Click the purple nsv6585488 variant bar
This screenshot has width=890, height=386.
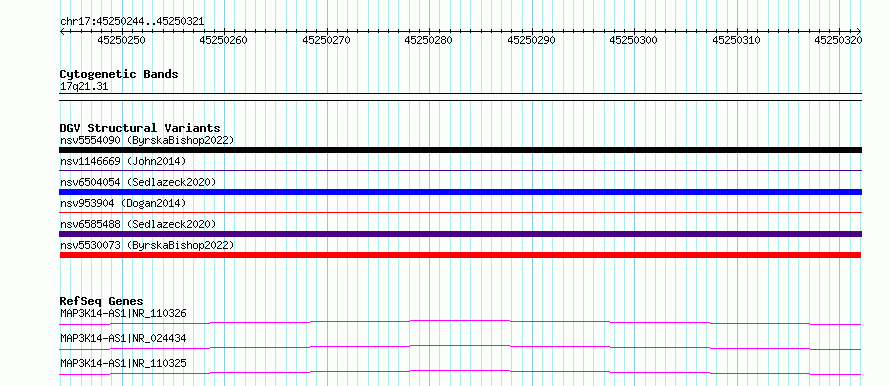click(460, 234)
